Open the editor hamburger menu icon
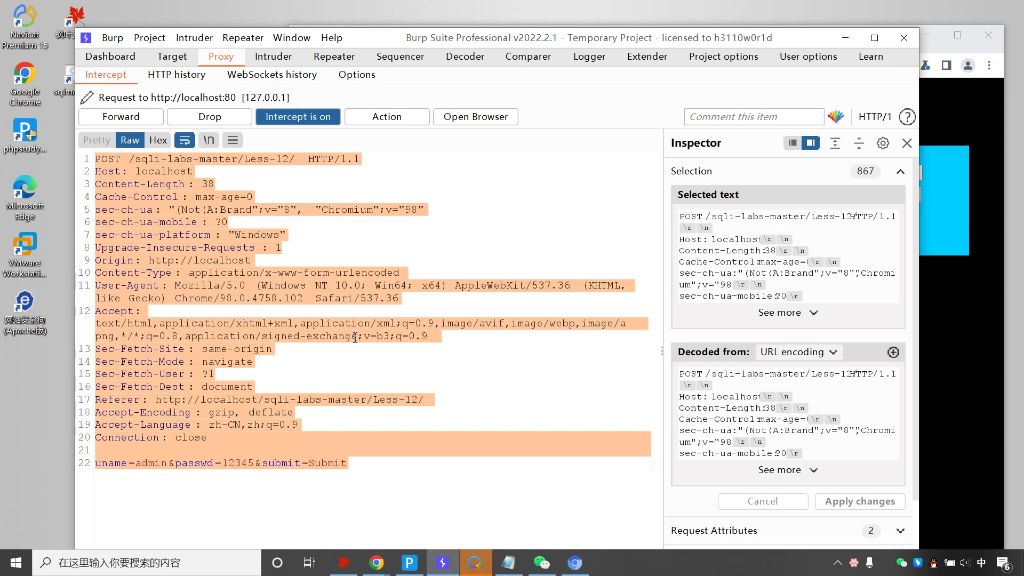The image size is (1024, 576). 232,140
